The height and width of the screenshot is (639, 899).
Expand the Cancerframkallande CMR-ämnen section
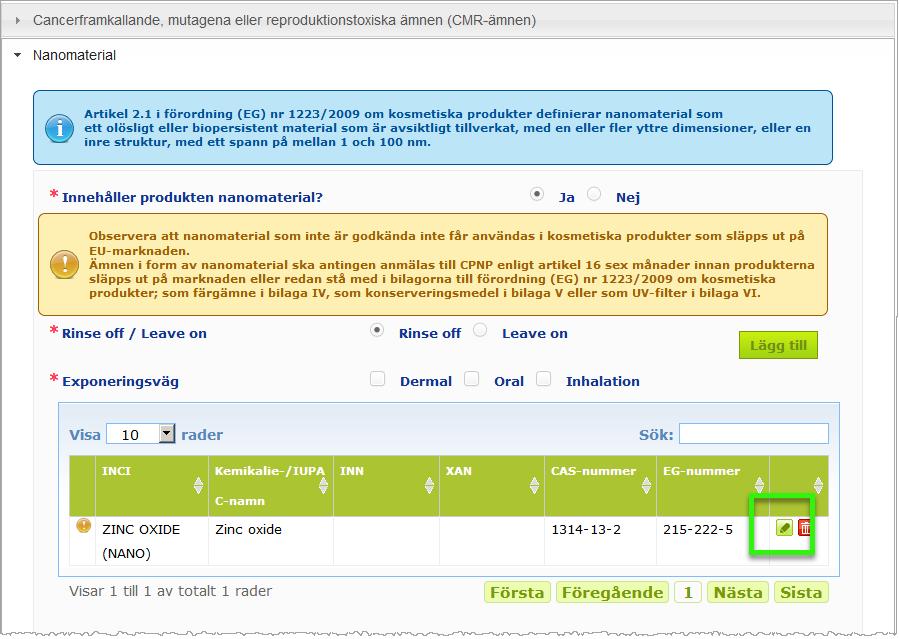click(284, 20)
